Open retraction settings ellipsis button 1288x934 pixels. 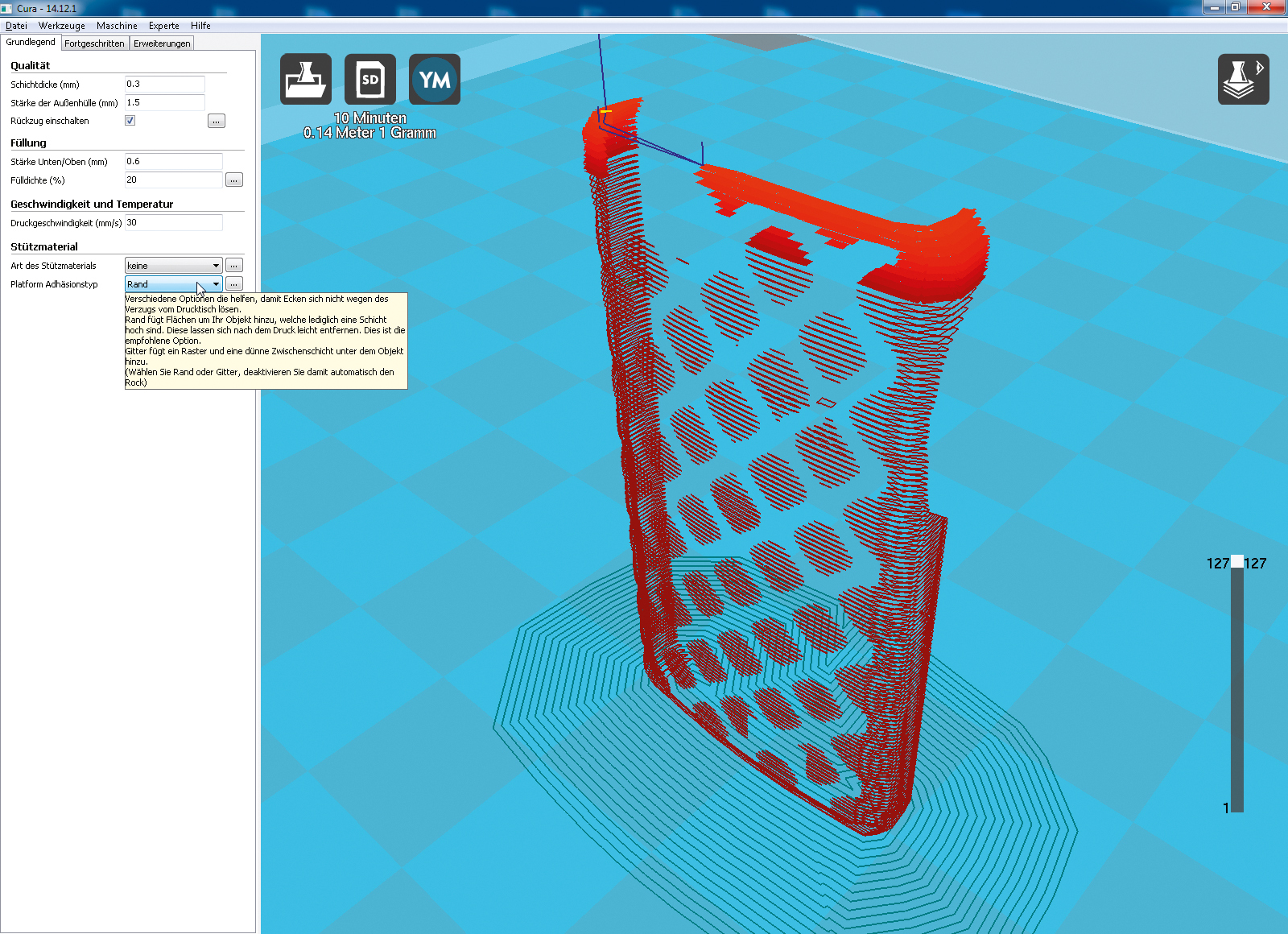tap(217, 122)
